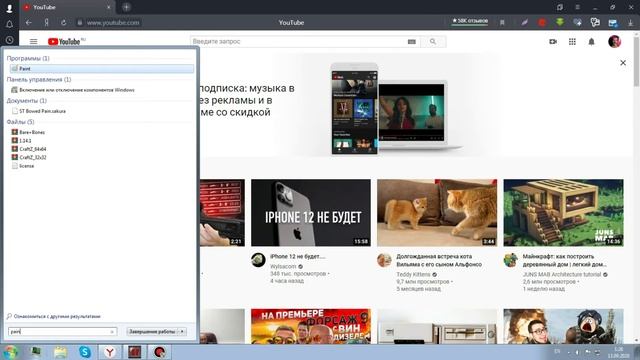Open Yandex Browser from the taskbar

tap(110, 352)
